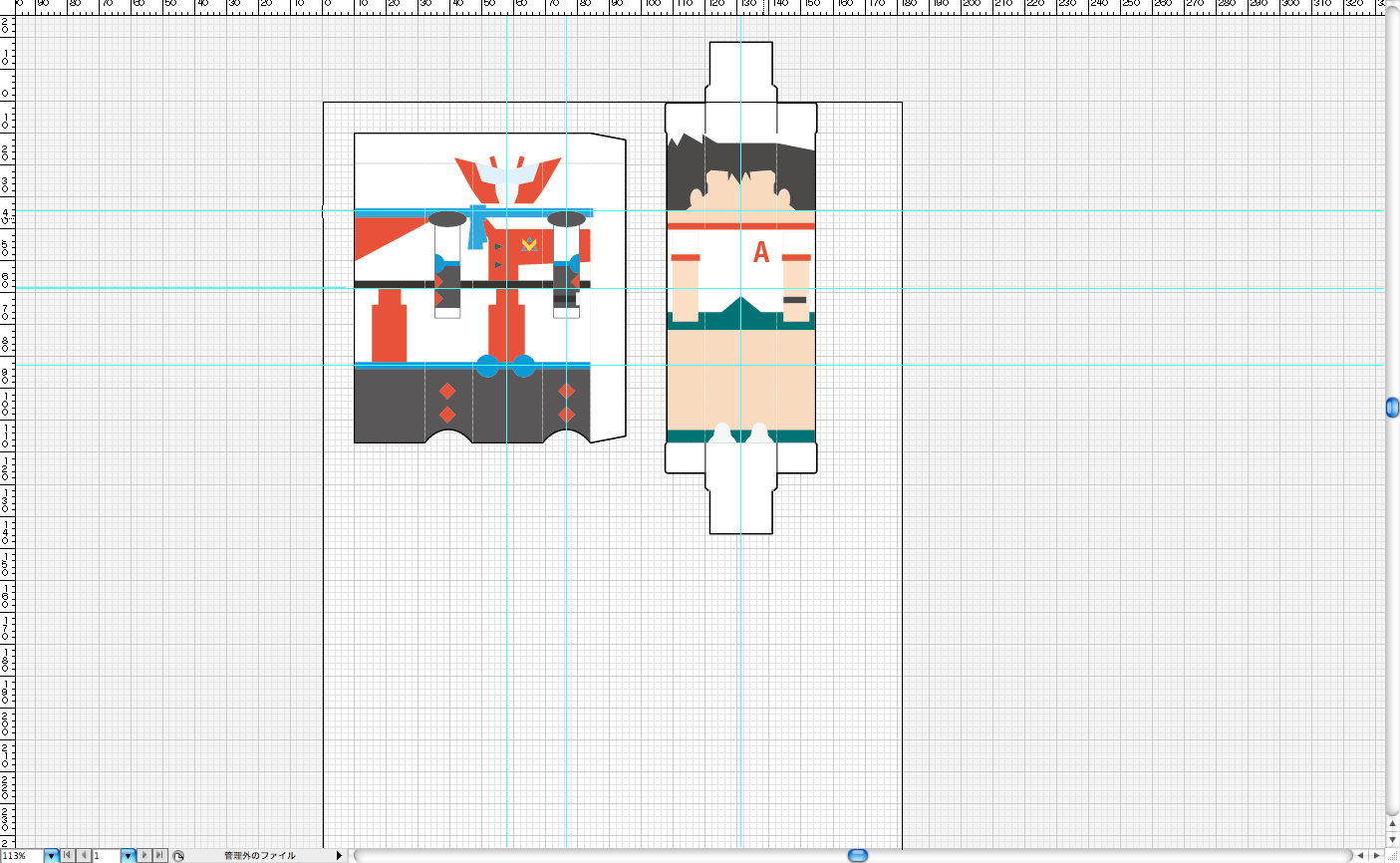
Task: Click the page number field
Action: [107, 855]
